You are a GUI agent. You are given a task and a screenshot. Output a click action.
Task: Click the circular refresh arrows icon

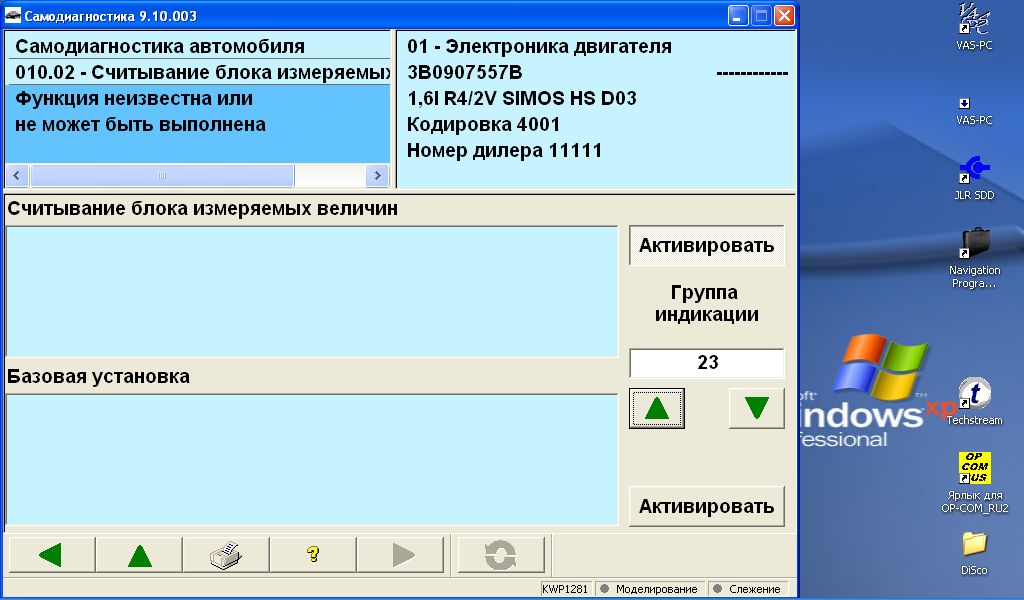501,555
